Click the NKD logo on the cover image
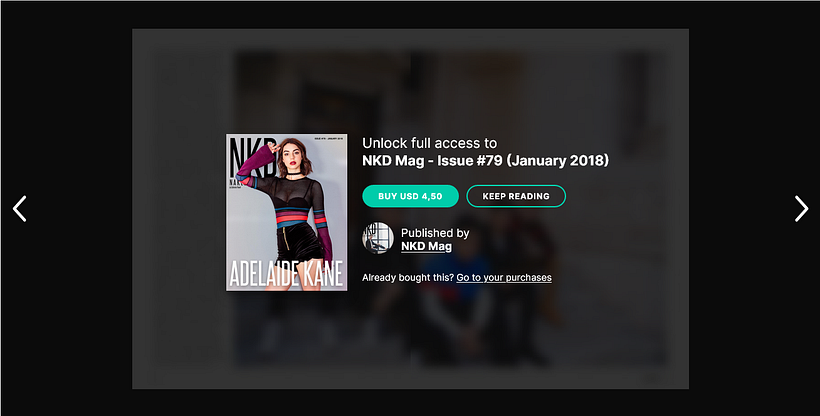Viewport: 820px width, 416px height. pos(252,159)
